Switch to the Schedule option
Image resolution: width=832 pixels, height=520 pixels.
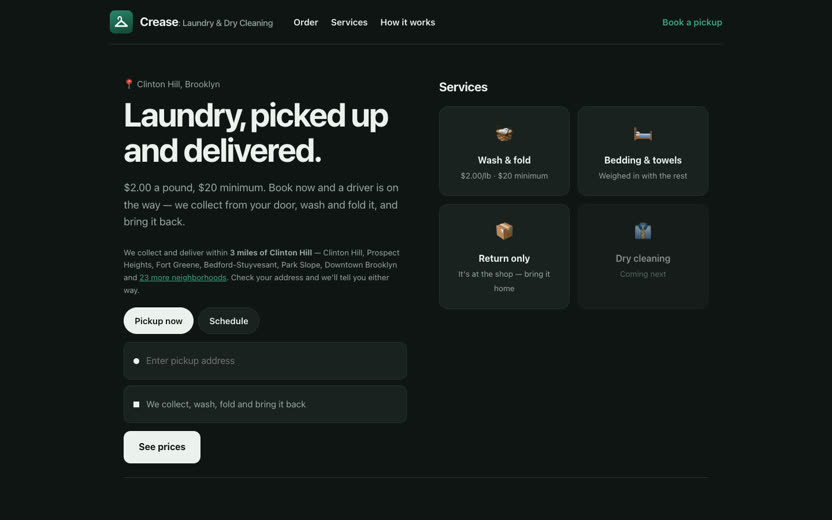pos(229,320)
